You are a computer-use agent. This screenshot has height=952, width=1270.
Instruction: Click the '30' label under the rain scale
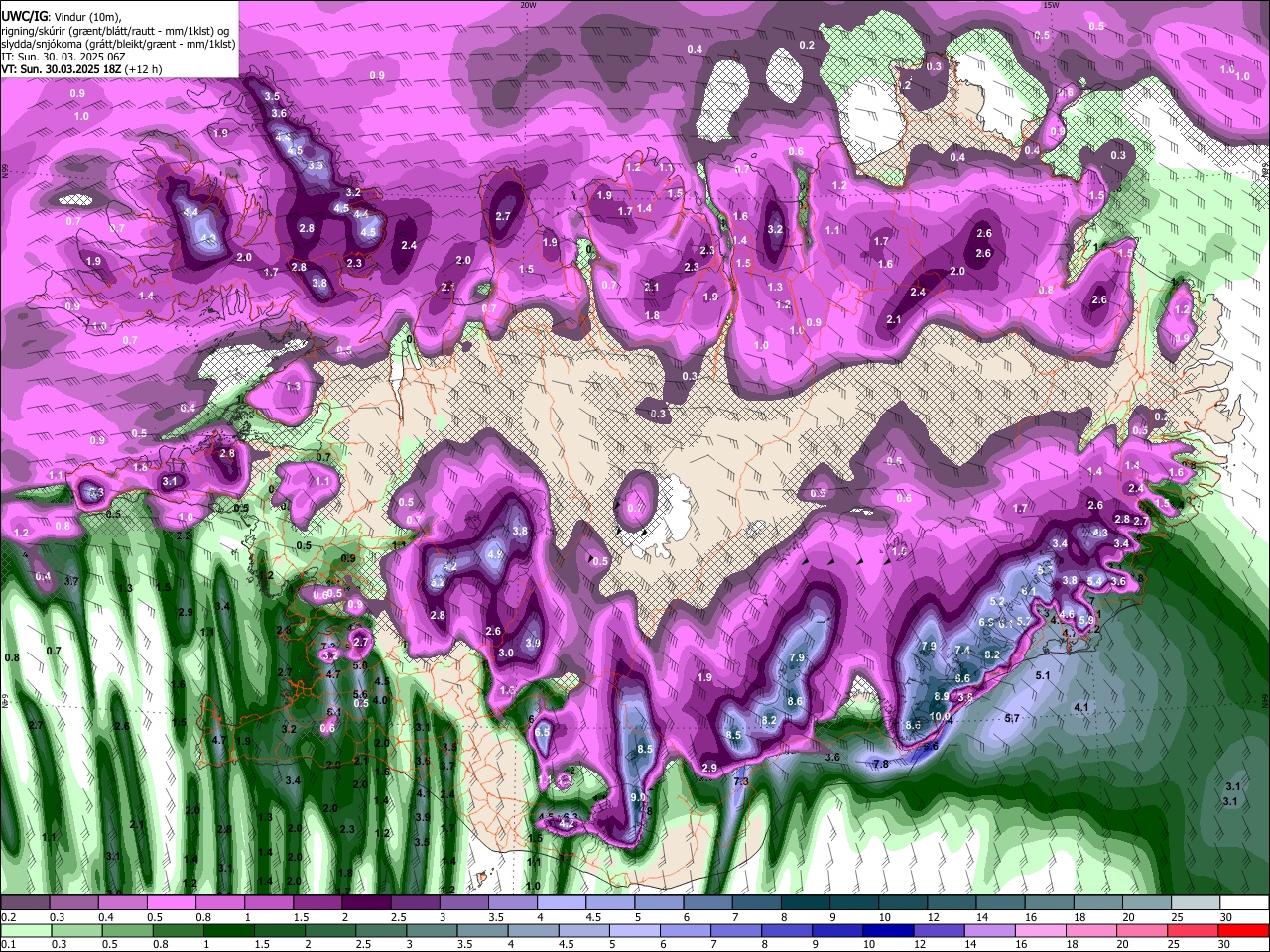click(x=1226, y=945)
